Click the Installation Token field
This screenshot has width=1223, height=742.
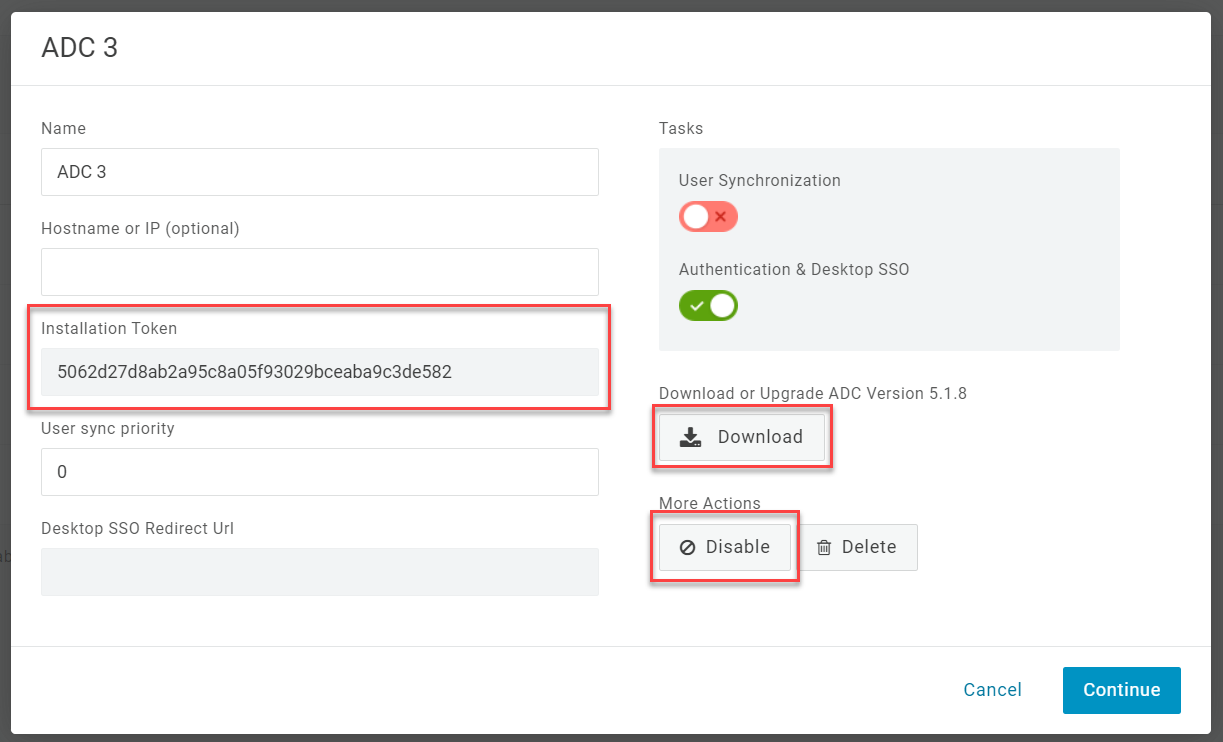click(319, 372)
